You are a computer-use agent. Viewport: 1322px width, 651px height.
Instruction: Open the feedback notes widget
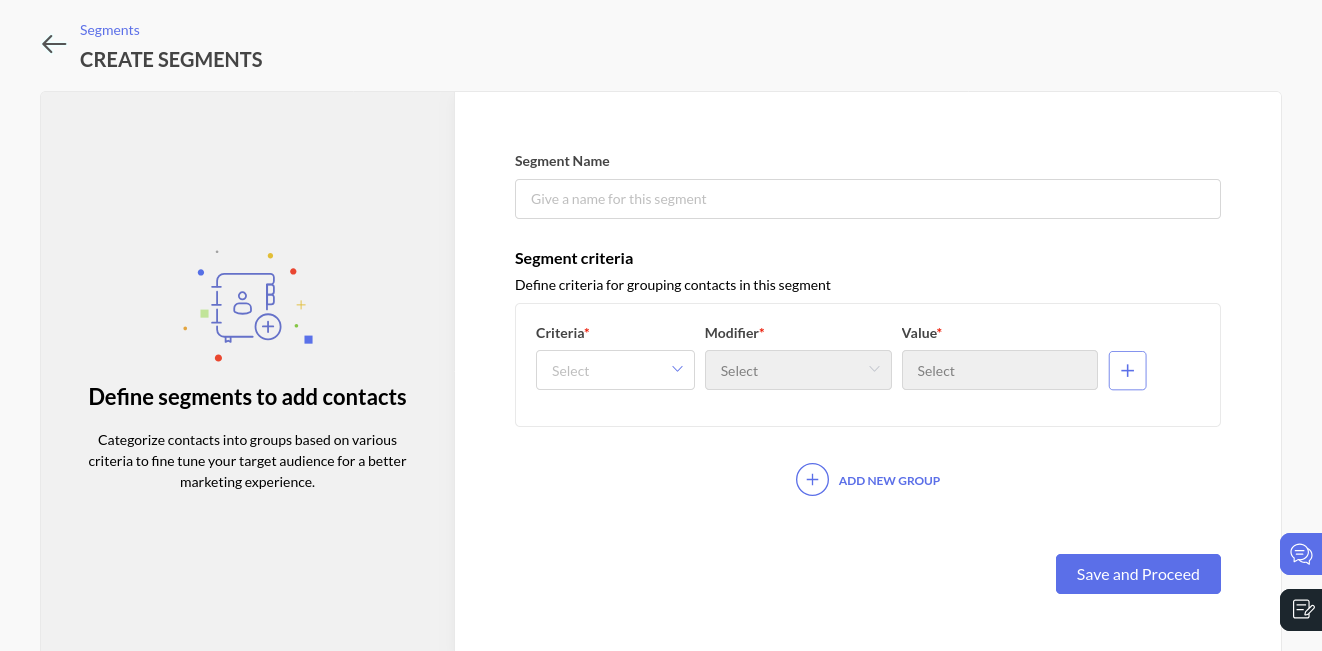click(1301, 609)
